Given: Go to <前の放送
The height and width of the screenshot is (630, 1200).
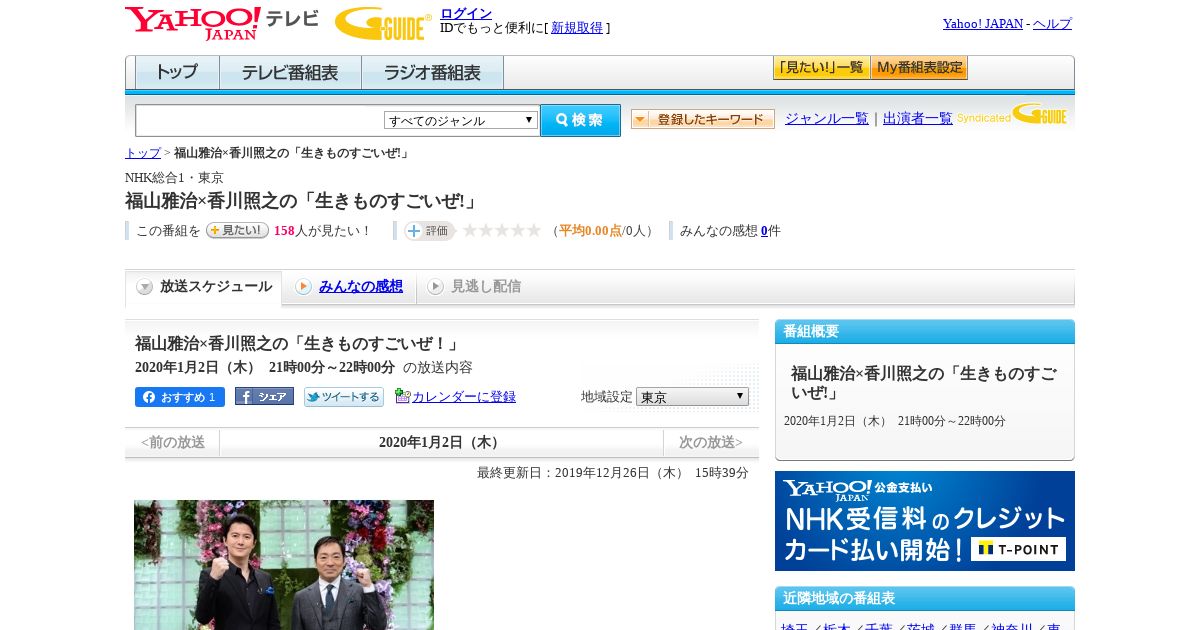Looking at the screenshot, I should [x=173, y=442].
